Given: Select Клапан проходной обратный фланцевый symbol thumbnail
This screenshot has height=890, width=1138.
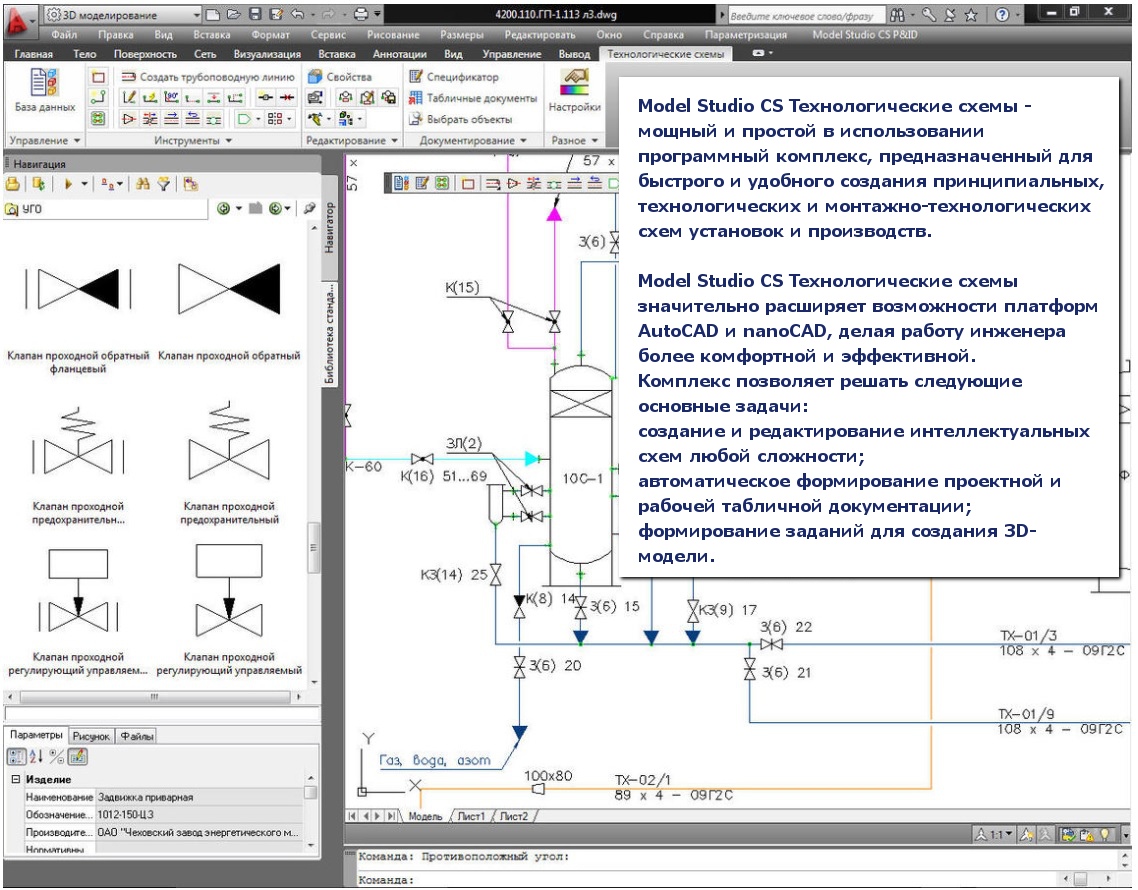Looking at the screenshot, I should [x=78, y=289].
